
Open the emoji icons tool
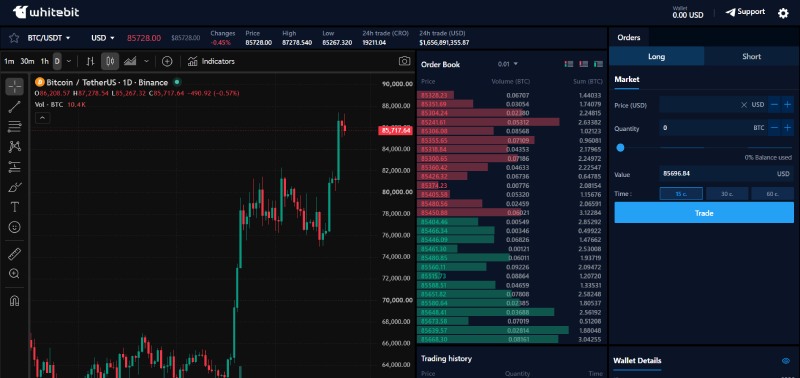15,227
